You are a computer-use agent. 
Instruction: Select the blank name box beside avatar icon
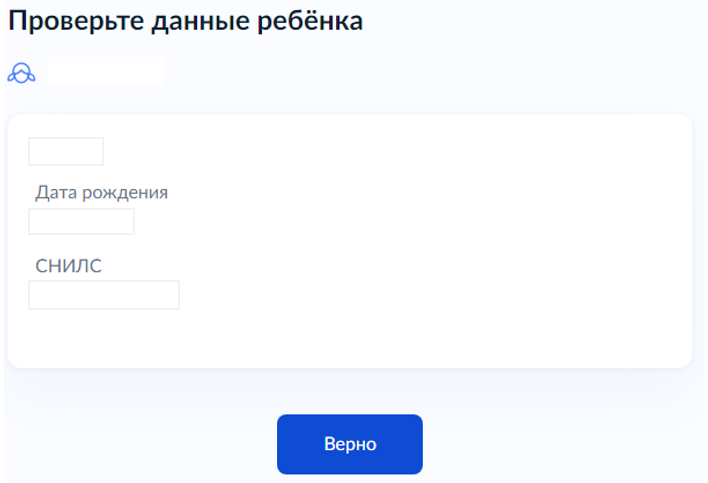tap(104, 71)
